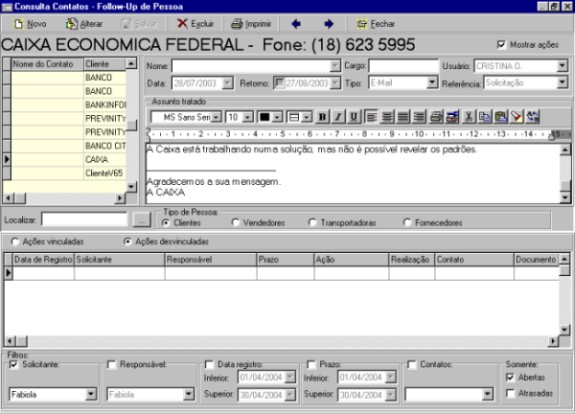Click contact list scroll down arrow
575x414 pixels.
pos(131,187)
